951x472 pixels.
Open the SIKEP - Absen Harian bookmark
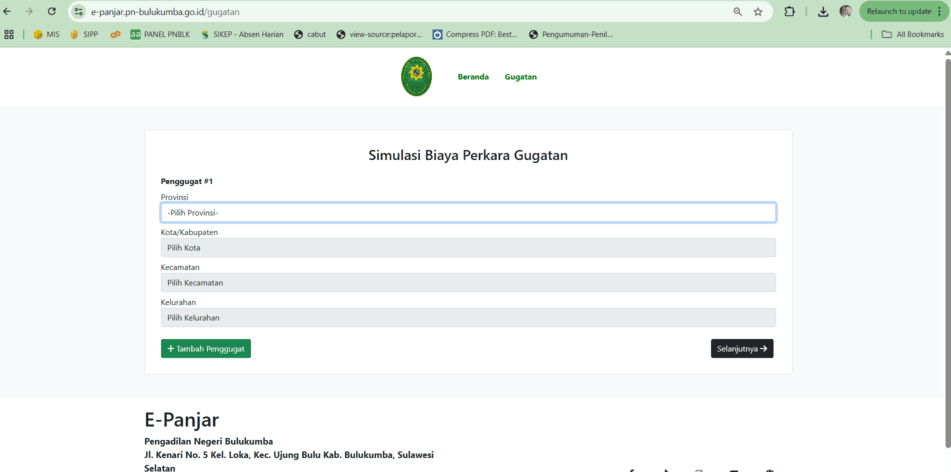[x=242, y=34]
